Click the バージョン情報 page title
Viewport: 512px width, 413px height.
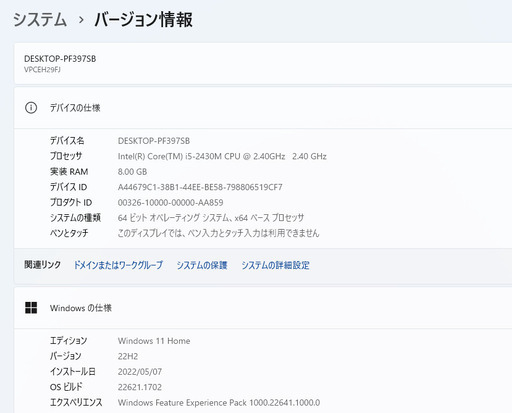click(143, 20)
